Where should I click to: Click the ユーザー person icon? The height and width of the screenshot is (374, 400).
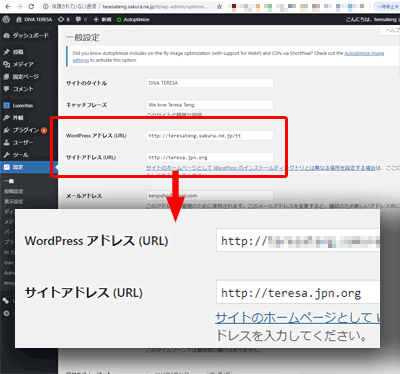[x=6, y=142]
